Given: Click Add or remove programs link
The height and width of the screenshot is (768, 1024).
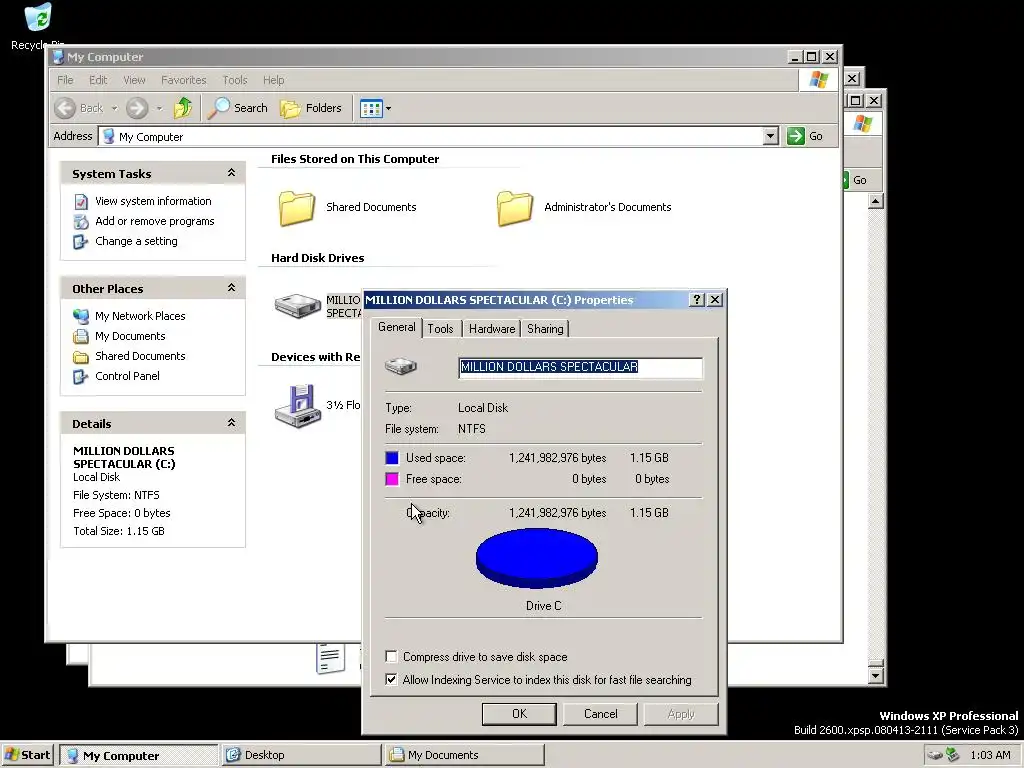Looking at the screenshot, I should tap(155, 221).
